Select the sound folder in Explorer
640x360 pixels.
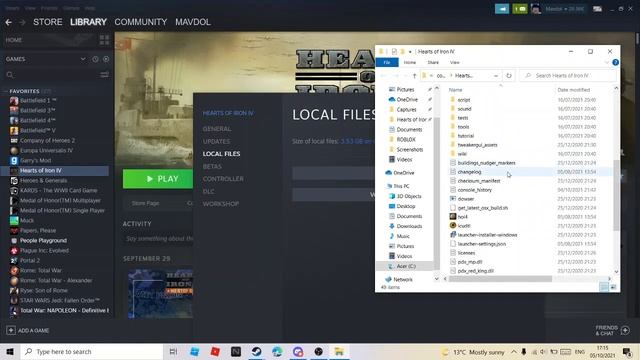pyautogui.click(x=460, y=109)
